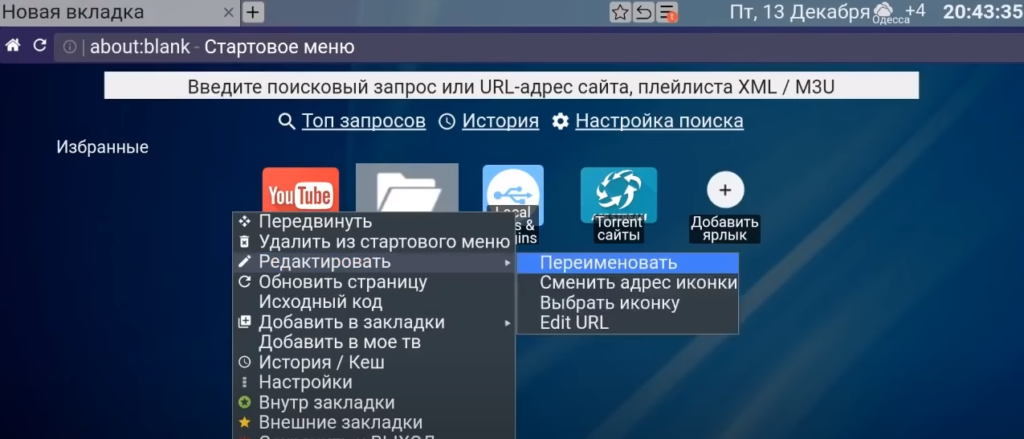Select Удалить из стартового меню
The width and height of the screenshot is (1024, 439).
383,242
